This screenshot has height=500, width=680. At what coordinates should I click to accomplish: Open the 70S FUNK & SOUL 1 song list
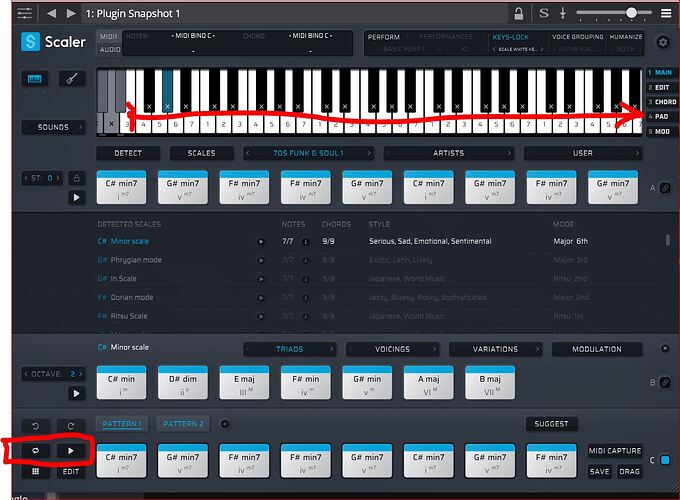308,153
